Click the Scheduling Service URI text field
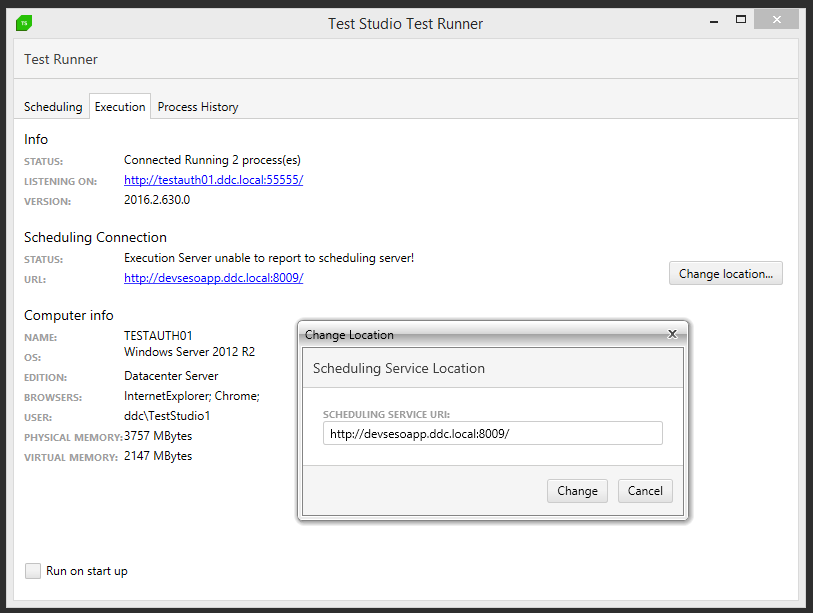 coord(492,433)
